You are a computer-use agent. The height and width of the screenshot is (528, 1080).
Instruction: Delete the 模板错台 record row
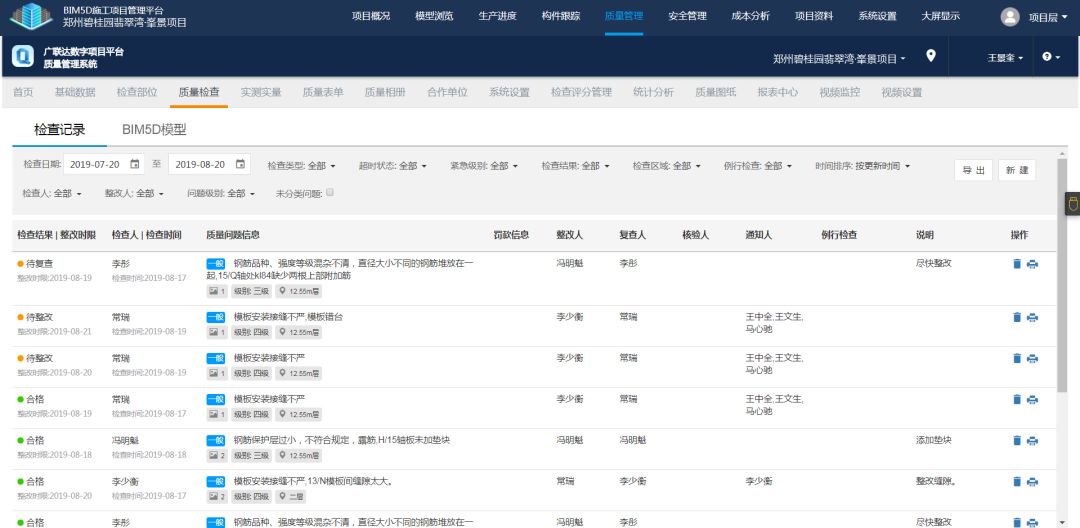(x=1017, y=317)
